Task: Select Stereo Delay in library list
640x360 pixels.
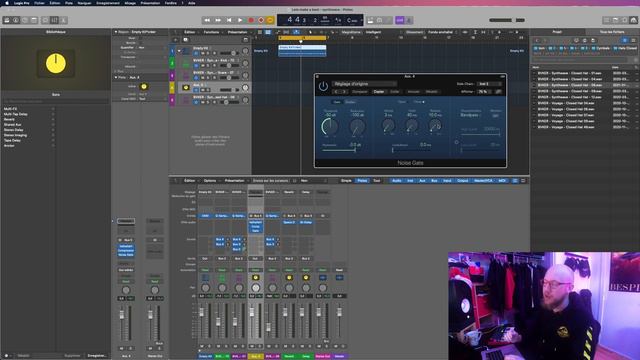Action: (13, 130)
